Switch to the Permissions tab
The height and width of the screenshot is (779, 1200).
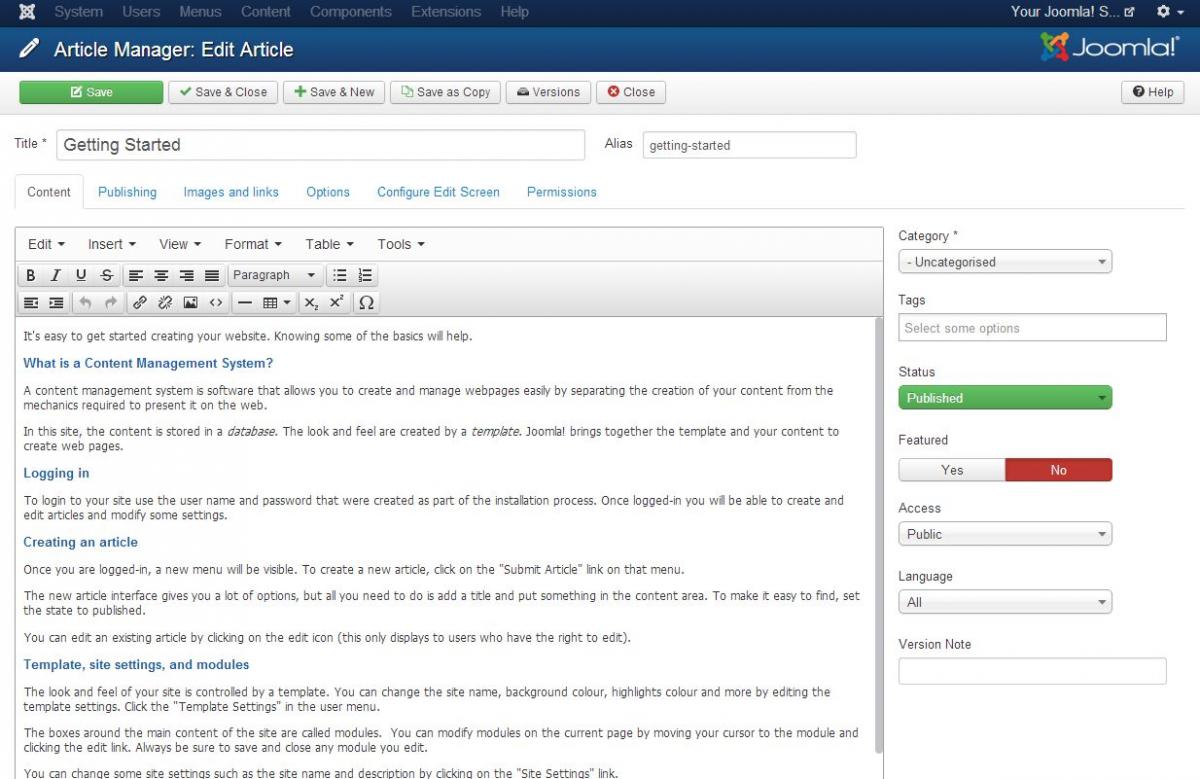[562, 192]
